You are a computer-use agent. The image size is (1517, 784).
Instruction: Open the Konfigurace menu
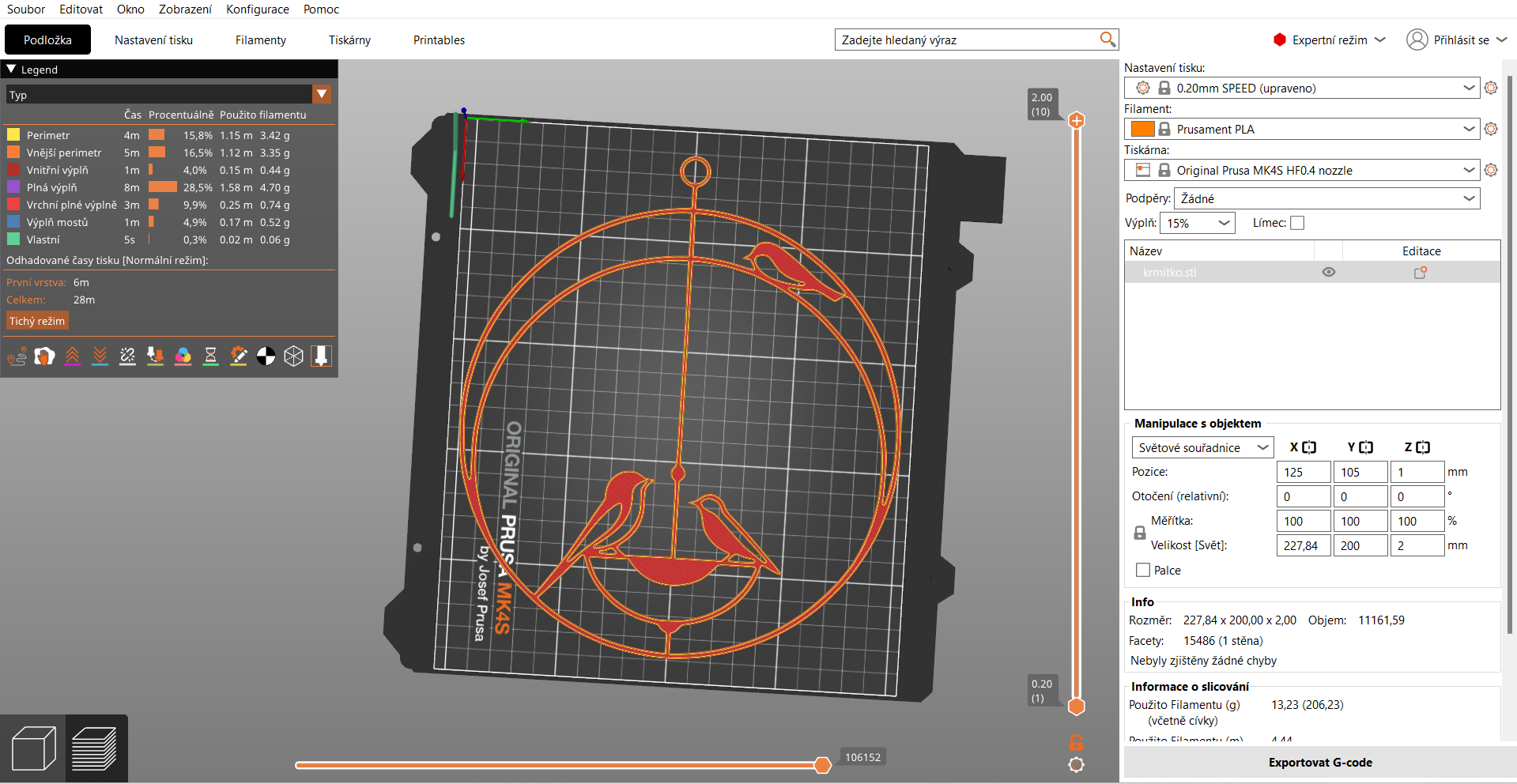[x=258, y=9]
